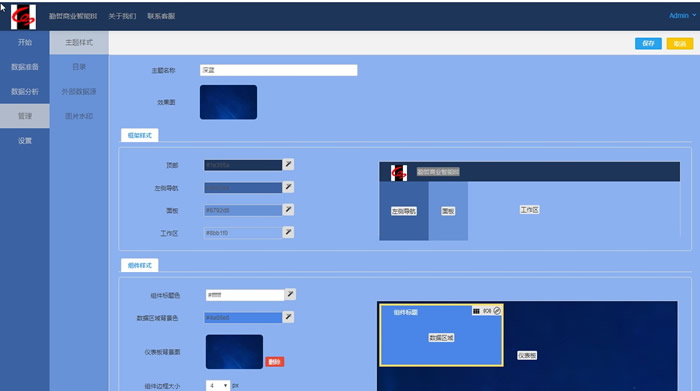Click the grid icon in the component preview

pyautogui.click(x=476, y=311)
